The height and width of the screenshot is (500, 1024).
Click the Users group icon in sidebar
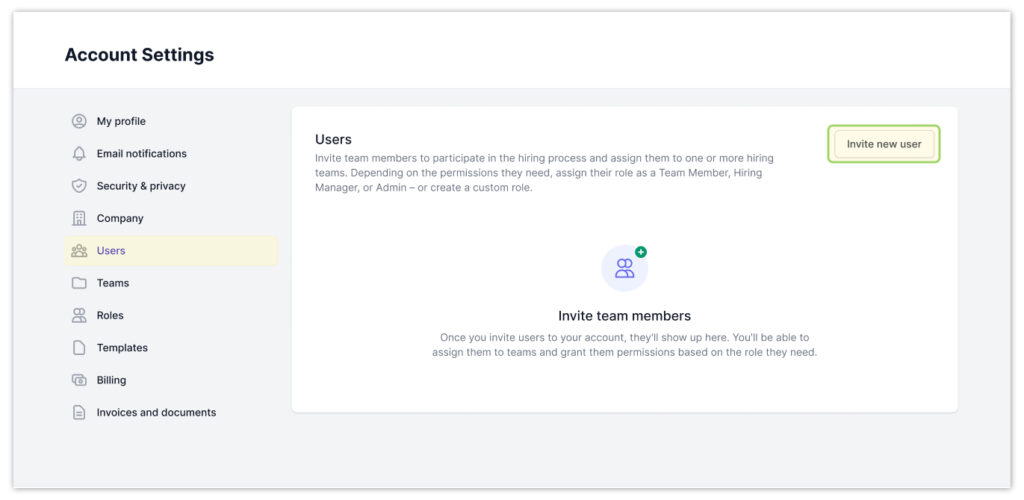(79, 251)
